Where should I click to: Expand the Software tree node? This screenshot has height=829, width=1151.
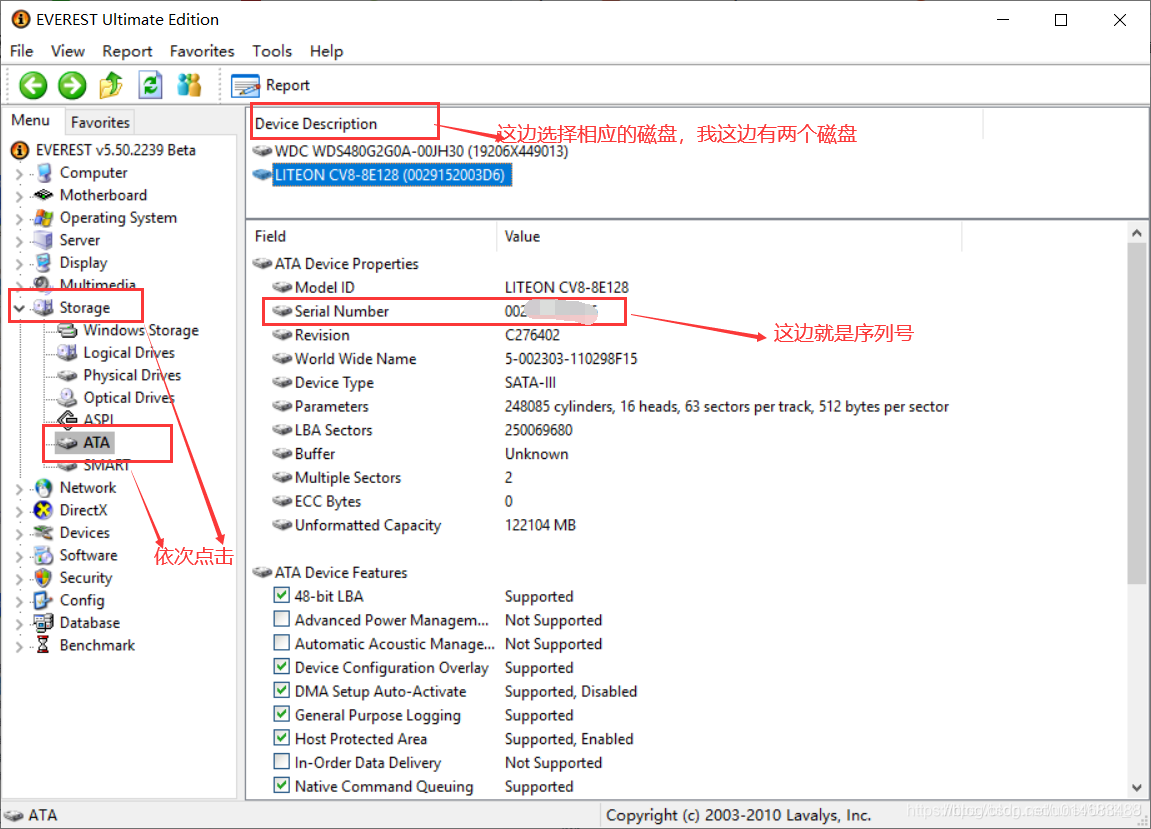[19, 556]
